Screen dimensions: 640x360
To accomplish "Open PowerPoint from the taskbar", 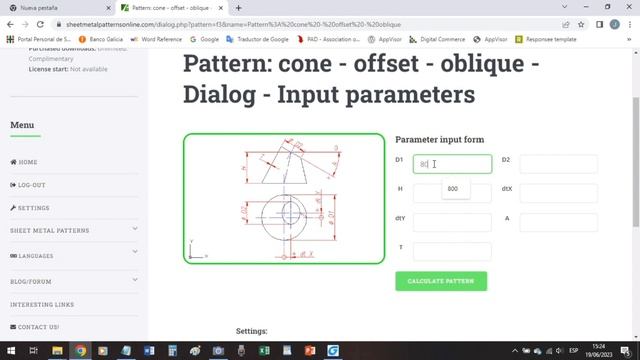I will (x=310, y=351).
